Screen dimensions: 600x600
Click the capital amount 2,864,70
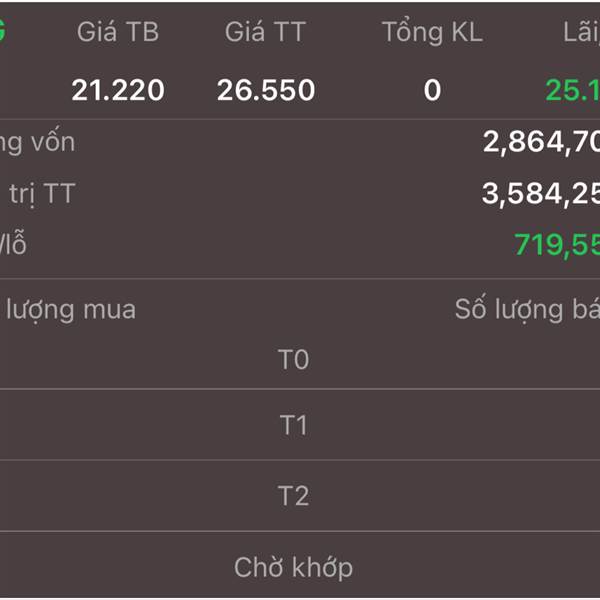(541, 142)
